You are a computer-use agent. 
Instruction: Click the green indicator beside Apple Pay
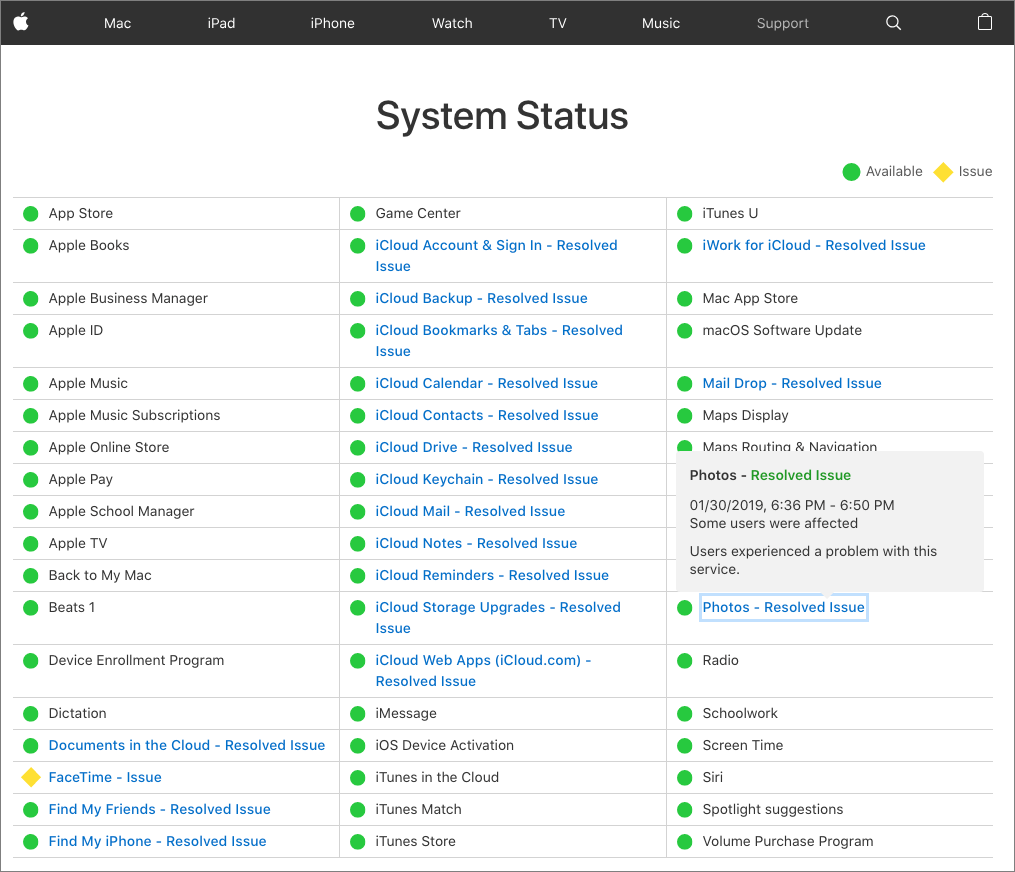point(30,479)
